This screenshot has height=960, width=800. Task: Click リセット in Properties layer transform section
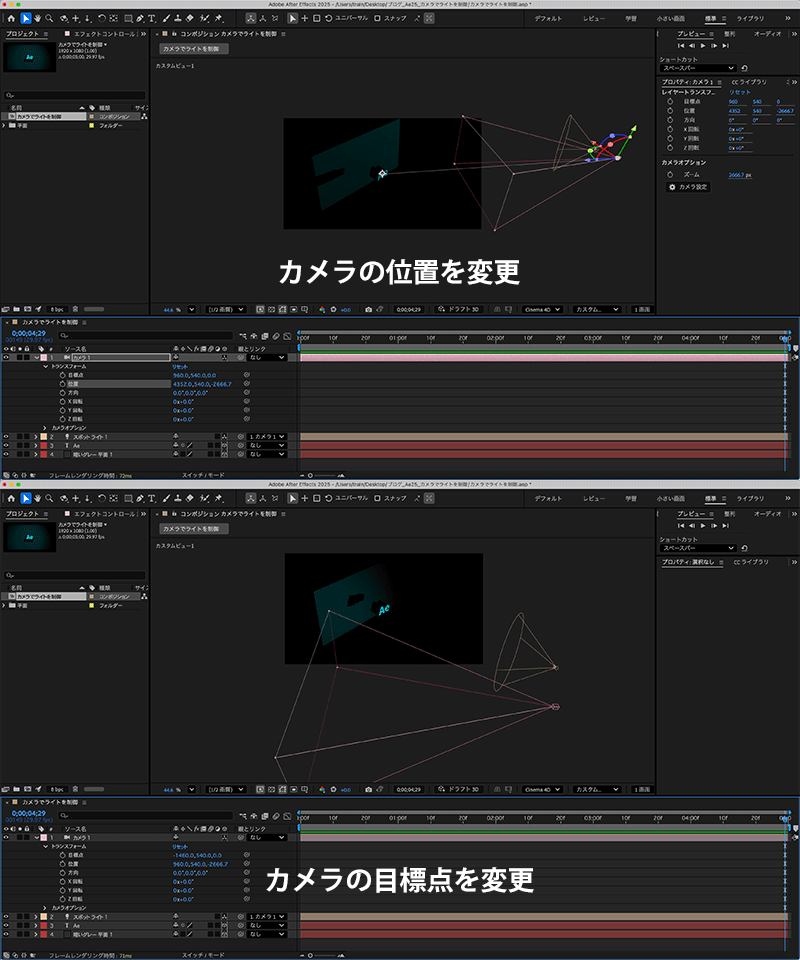click(x=738, y=92)
